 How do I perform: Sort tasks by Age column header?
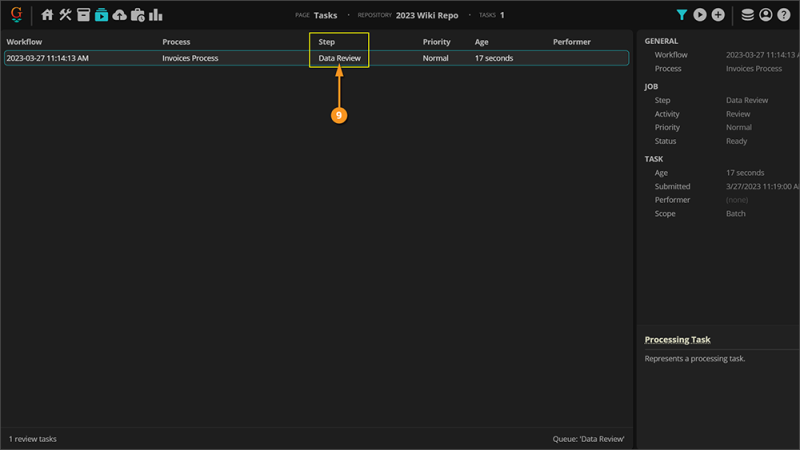481,42
